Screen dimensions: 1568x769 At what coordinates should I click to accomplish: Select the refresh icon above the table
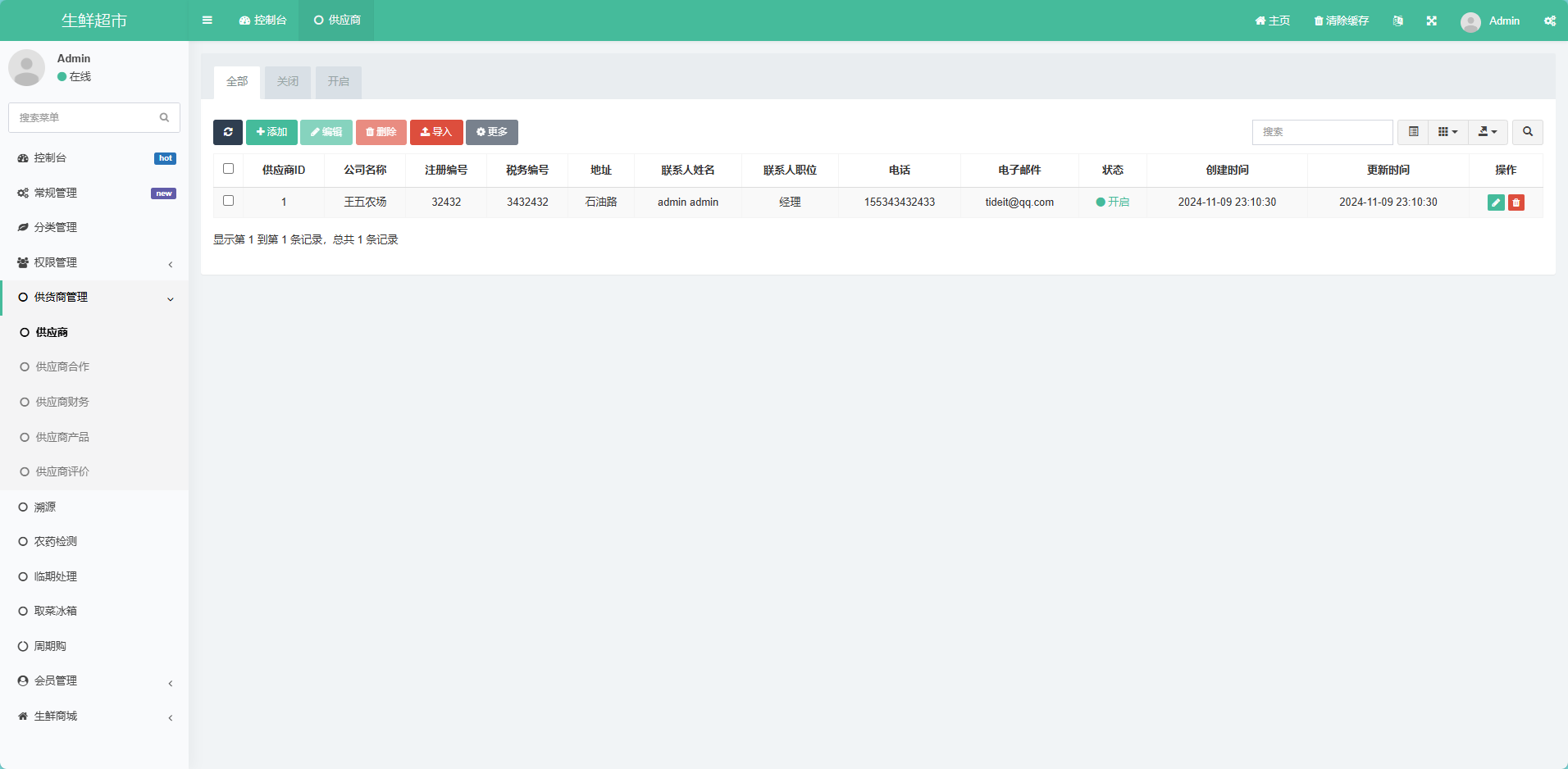coord(228,132)
